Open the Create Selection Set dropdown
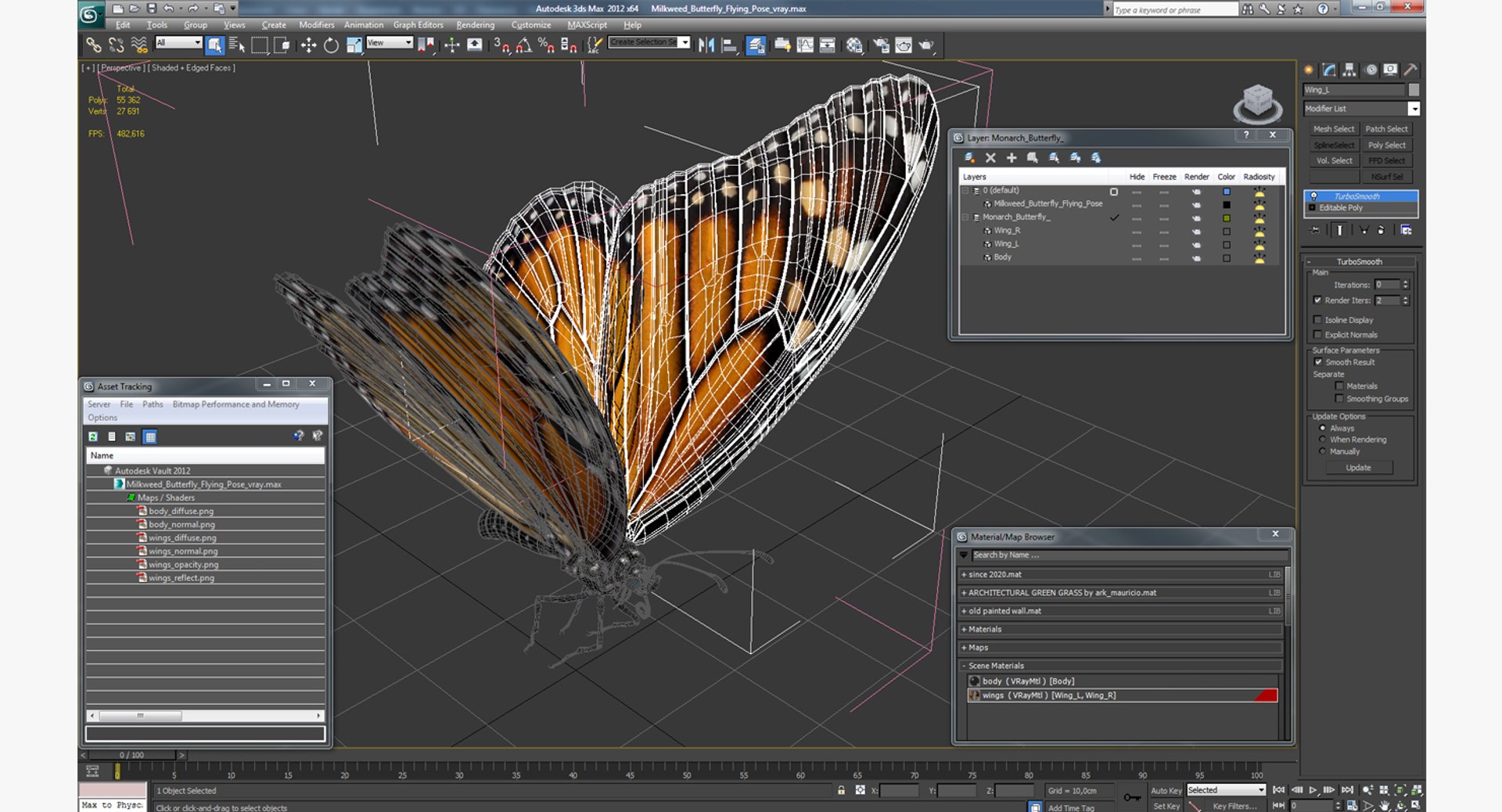The width and height of the screenshot is (1502, 812). click(685, 42)
